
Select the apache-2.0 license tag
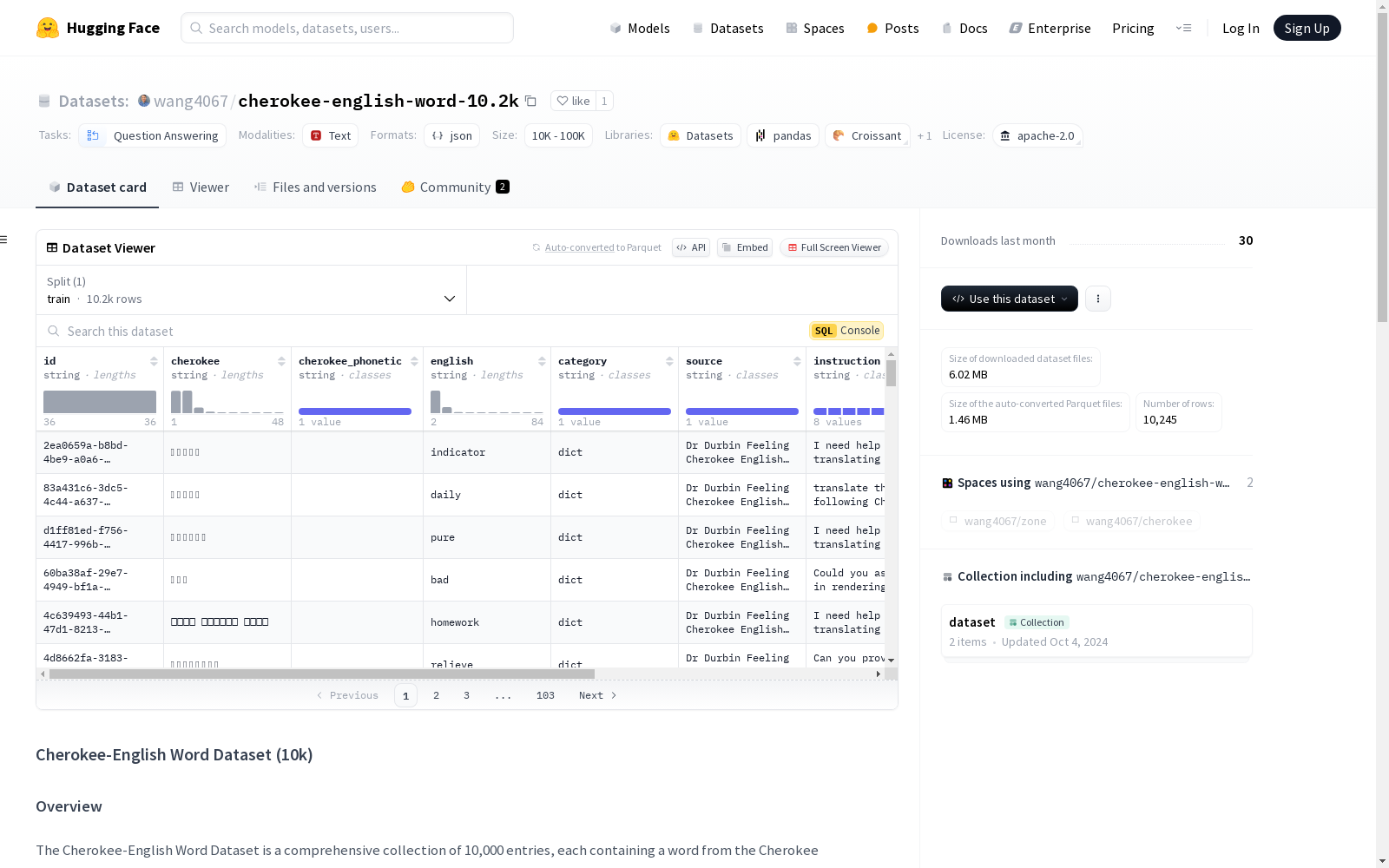pos(1037,135)
